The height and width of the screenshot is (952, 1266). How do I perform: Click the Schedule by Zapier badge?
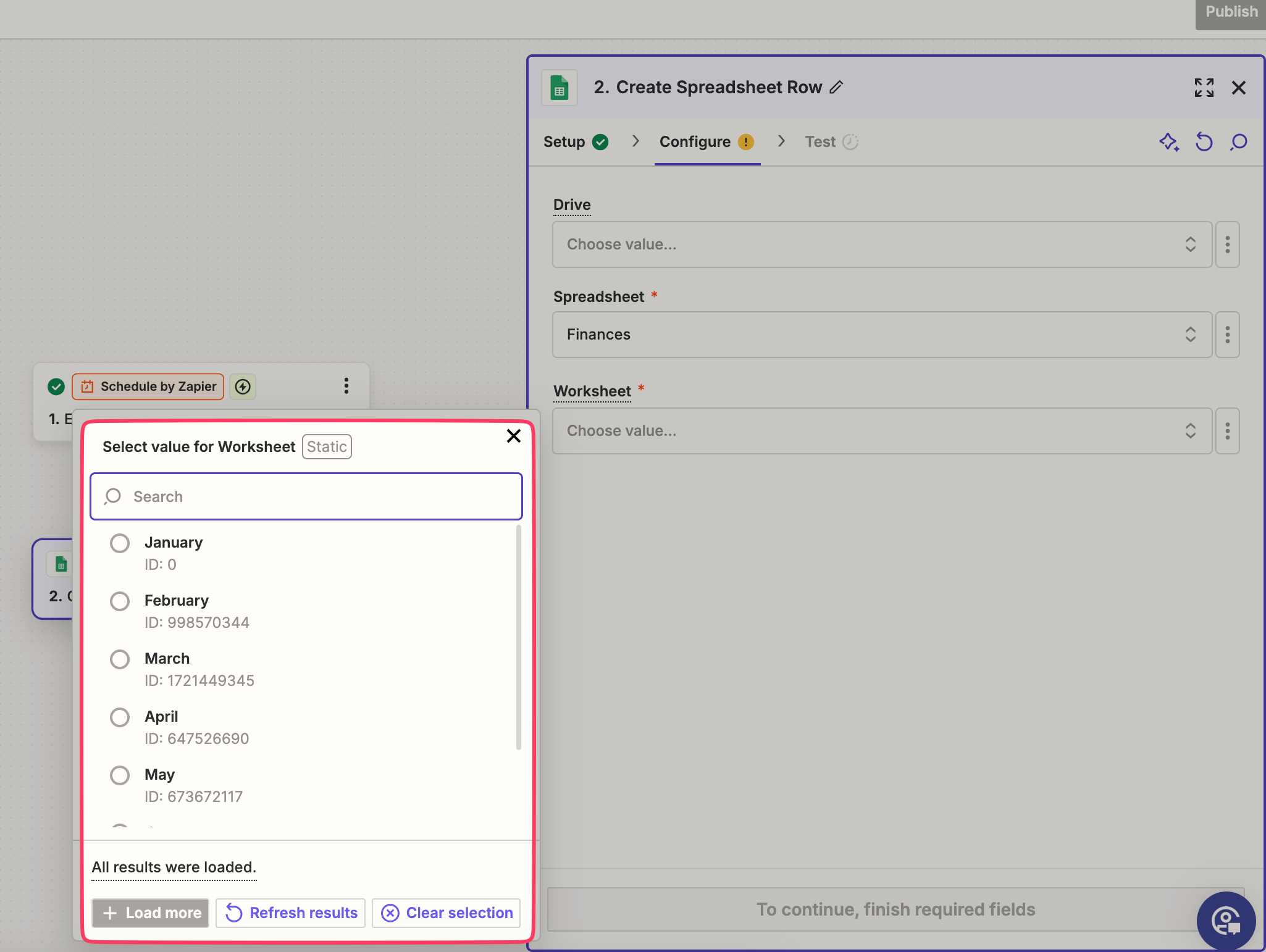148,386
